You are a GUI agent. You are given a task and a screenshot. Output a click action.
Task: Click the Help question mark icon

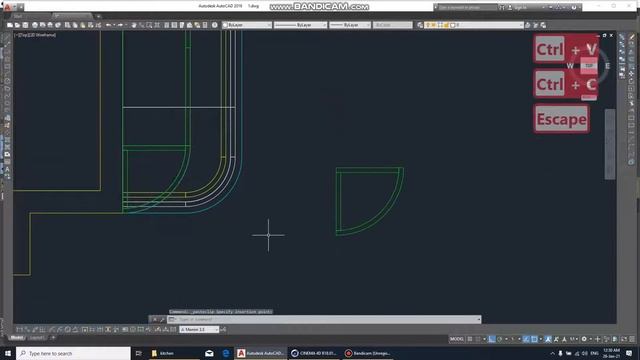[215, 25]
